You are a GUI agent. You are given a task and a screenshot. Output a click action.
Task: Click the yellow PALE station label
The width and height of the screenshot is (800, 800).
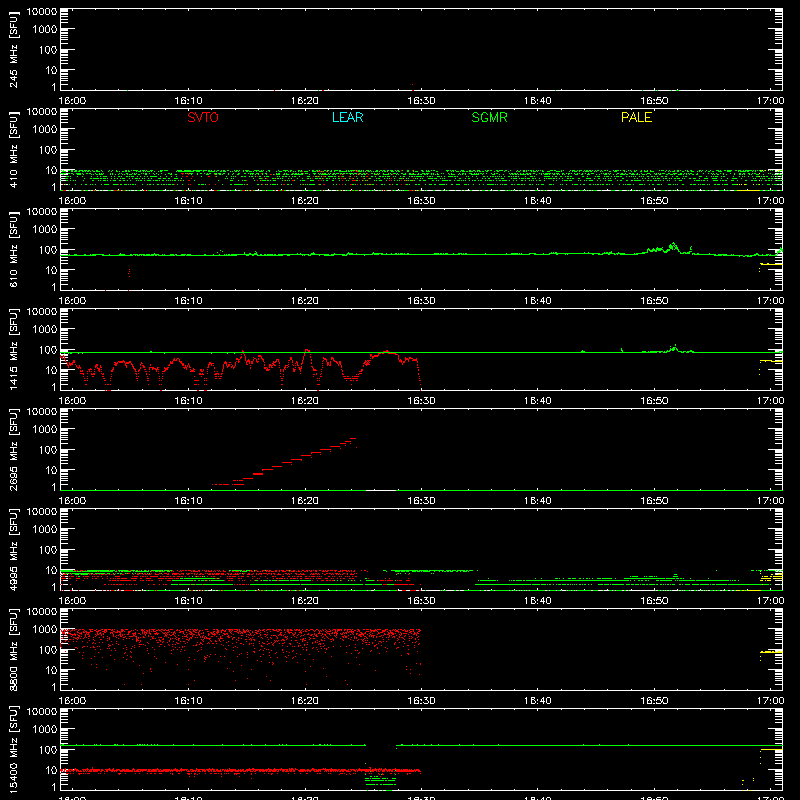coord(636,117)
